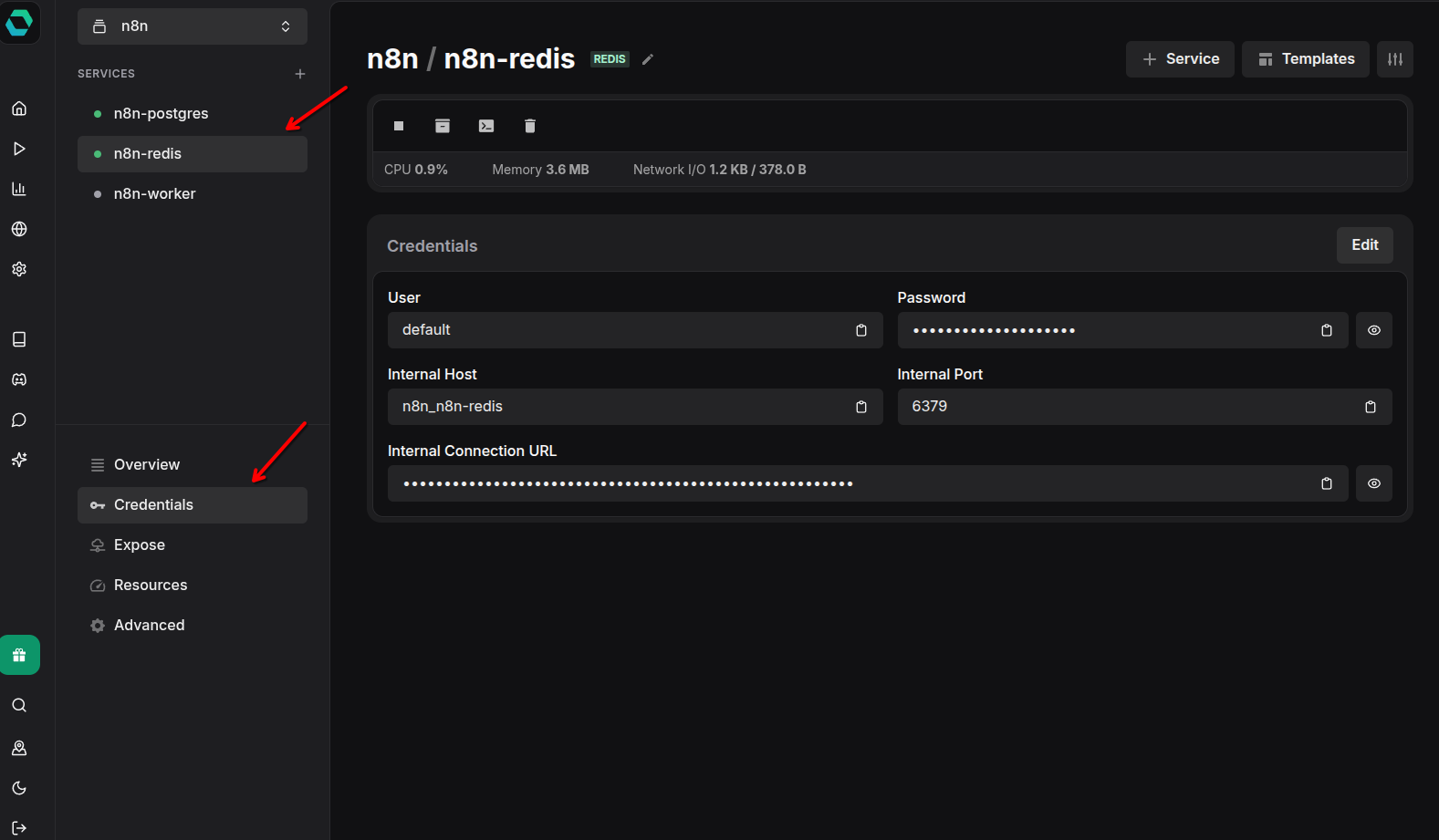
Task: Open the user account icon
Action: (19, 748)
